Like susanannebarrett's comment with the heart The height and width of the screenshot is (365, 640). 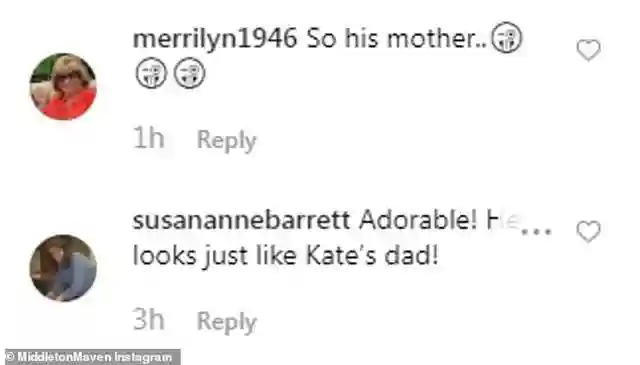coord(588,231)
